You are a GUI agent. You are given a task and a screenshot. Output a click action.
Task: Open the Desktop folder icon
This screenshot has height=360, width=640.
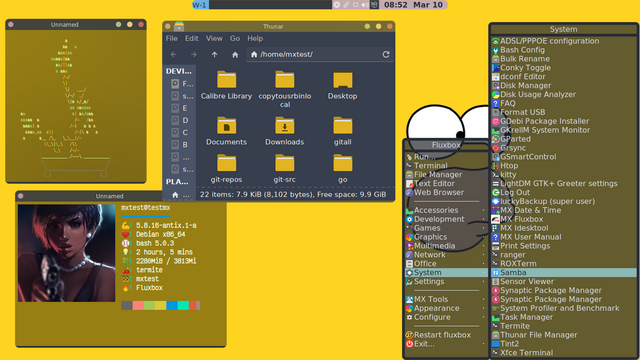(342, 86)
